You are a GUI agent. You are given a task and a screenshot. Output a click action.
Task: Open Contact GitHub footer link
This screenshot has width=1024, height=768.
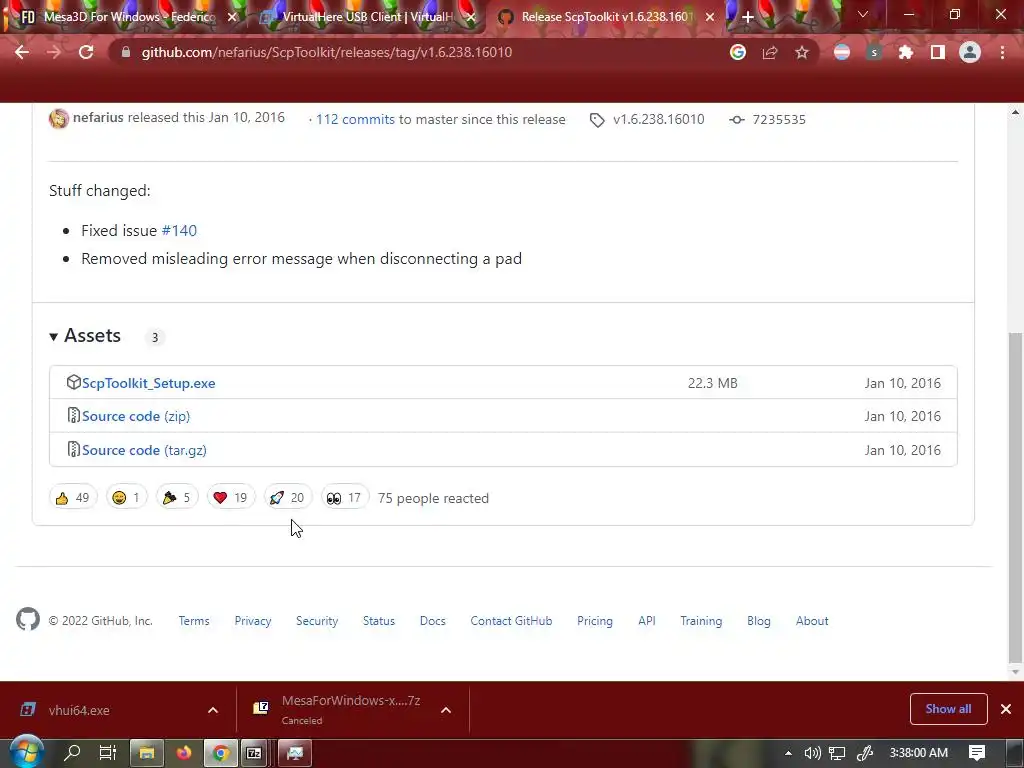(x=511, y=621)
